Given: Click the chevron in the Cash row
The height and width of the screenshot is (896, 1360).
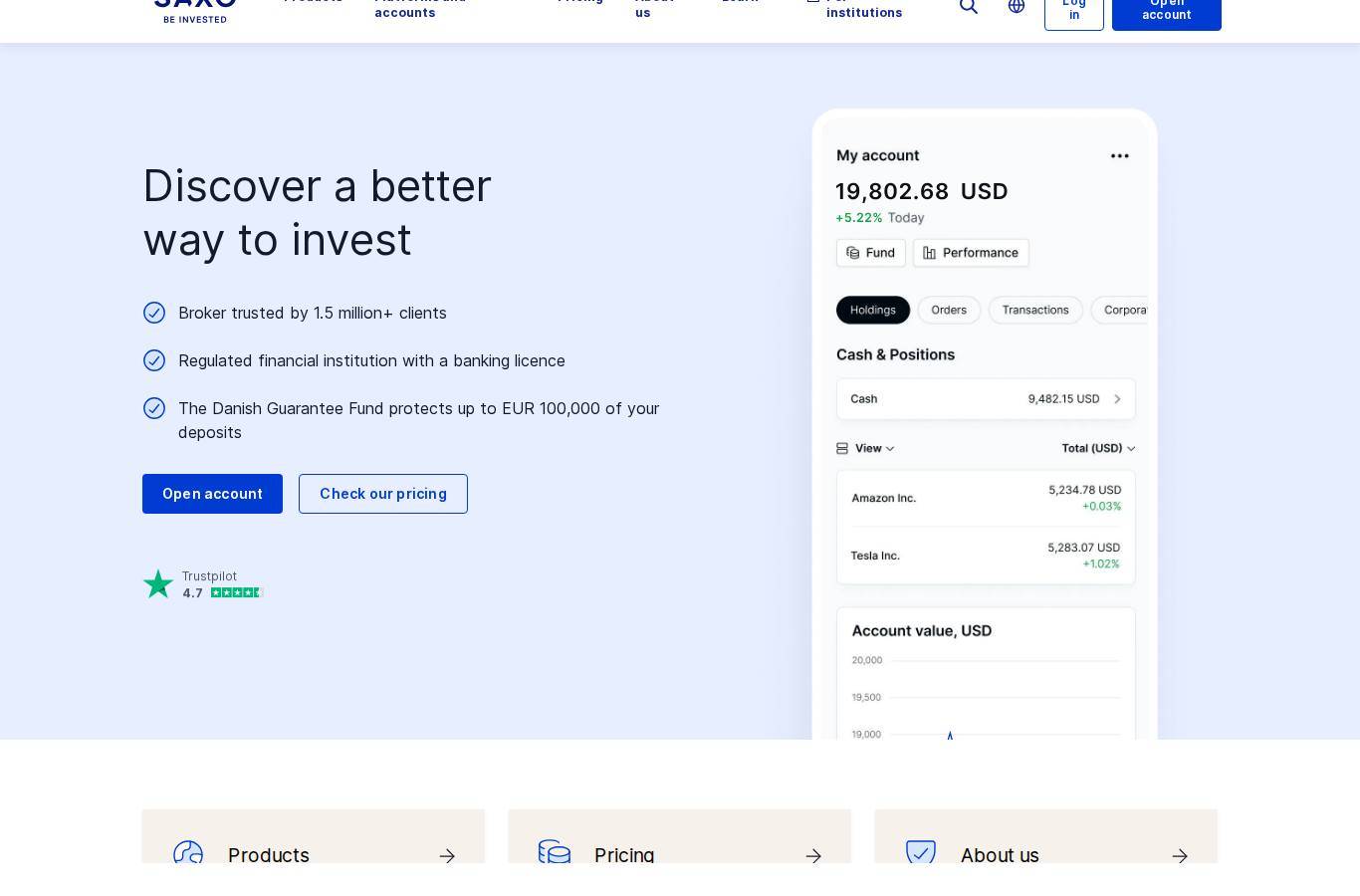Looking at the screenshot, I should (1117, 399).
